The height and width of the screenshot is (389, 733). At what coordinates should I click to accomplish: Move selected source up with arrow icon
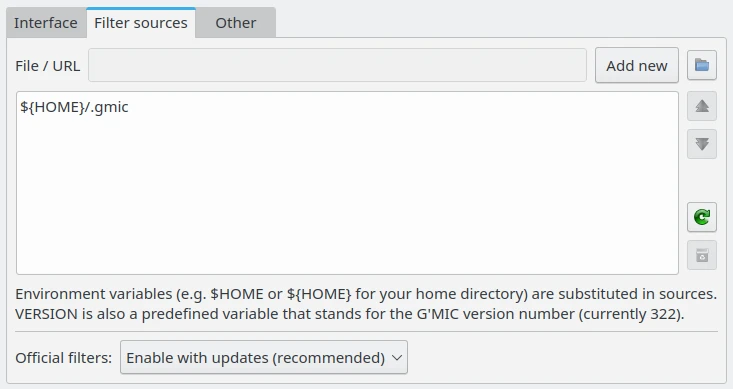(702, 106)
